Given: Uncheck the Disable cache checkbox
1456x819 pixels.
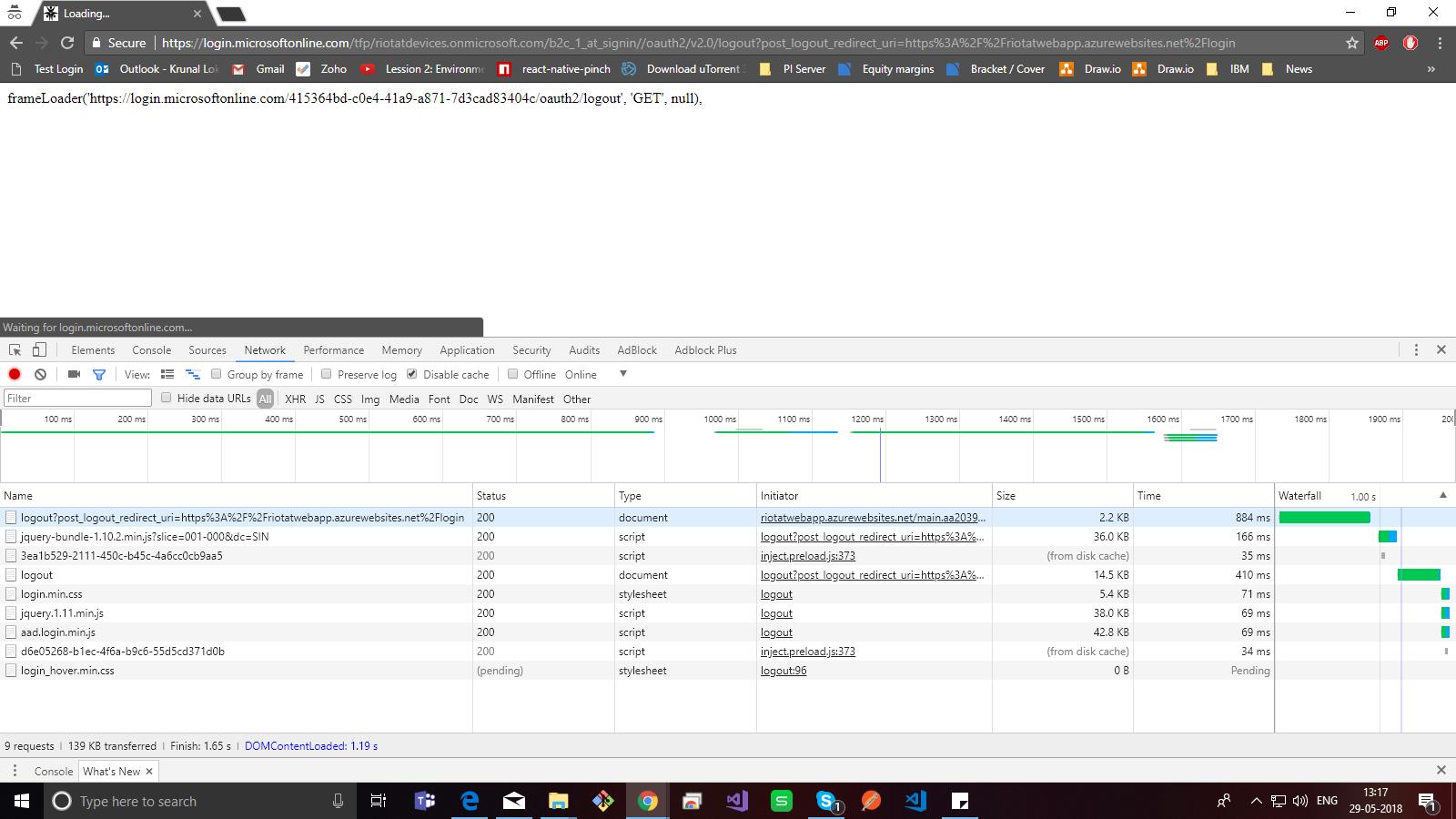Looking at the screenshot, I should pyautogui.click(x=411, y=374).
